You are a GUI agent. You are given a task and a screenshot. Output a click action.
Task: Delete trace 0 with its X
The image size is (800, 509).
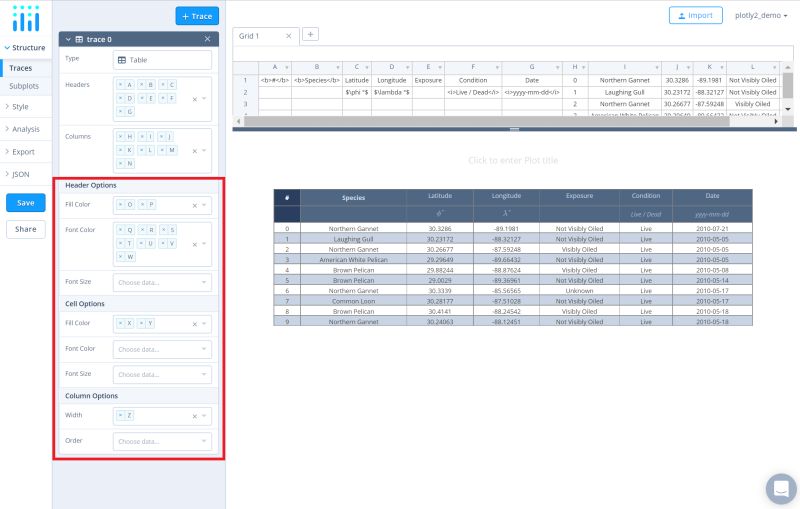tap(207, 39)
